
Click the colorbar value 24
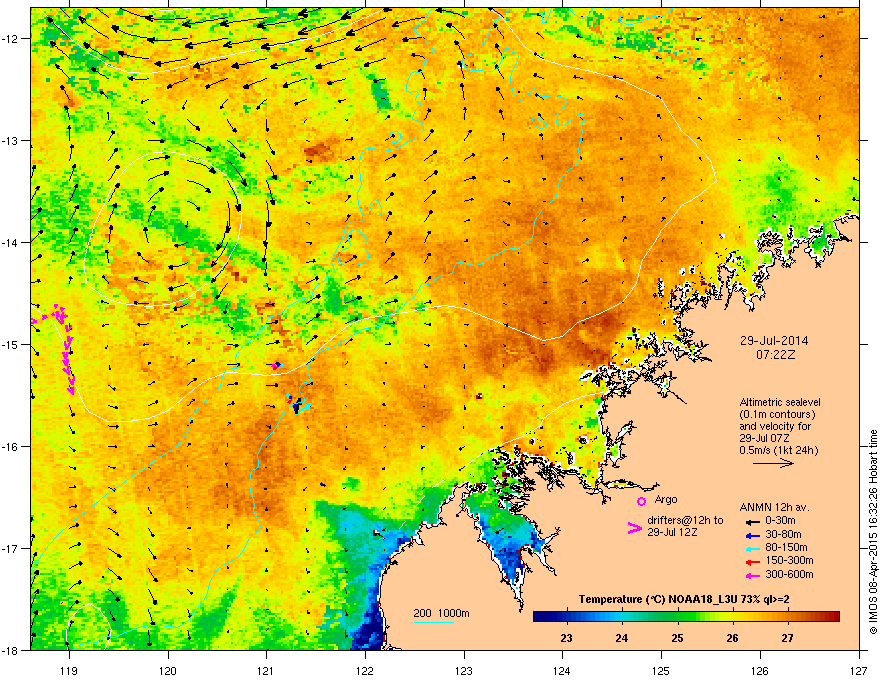tap(621, 638)
